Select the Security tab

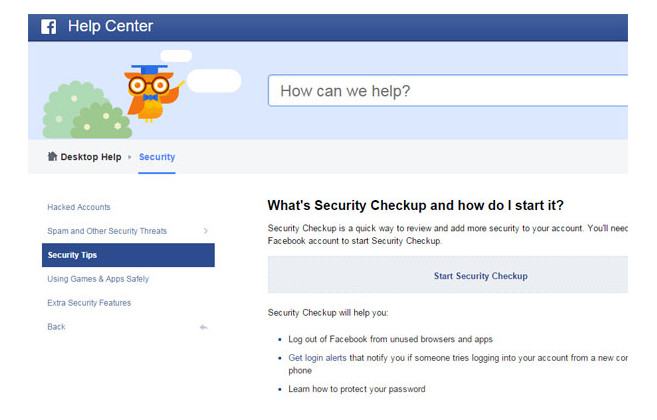pos(157,157)
